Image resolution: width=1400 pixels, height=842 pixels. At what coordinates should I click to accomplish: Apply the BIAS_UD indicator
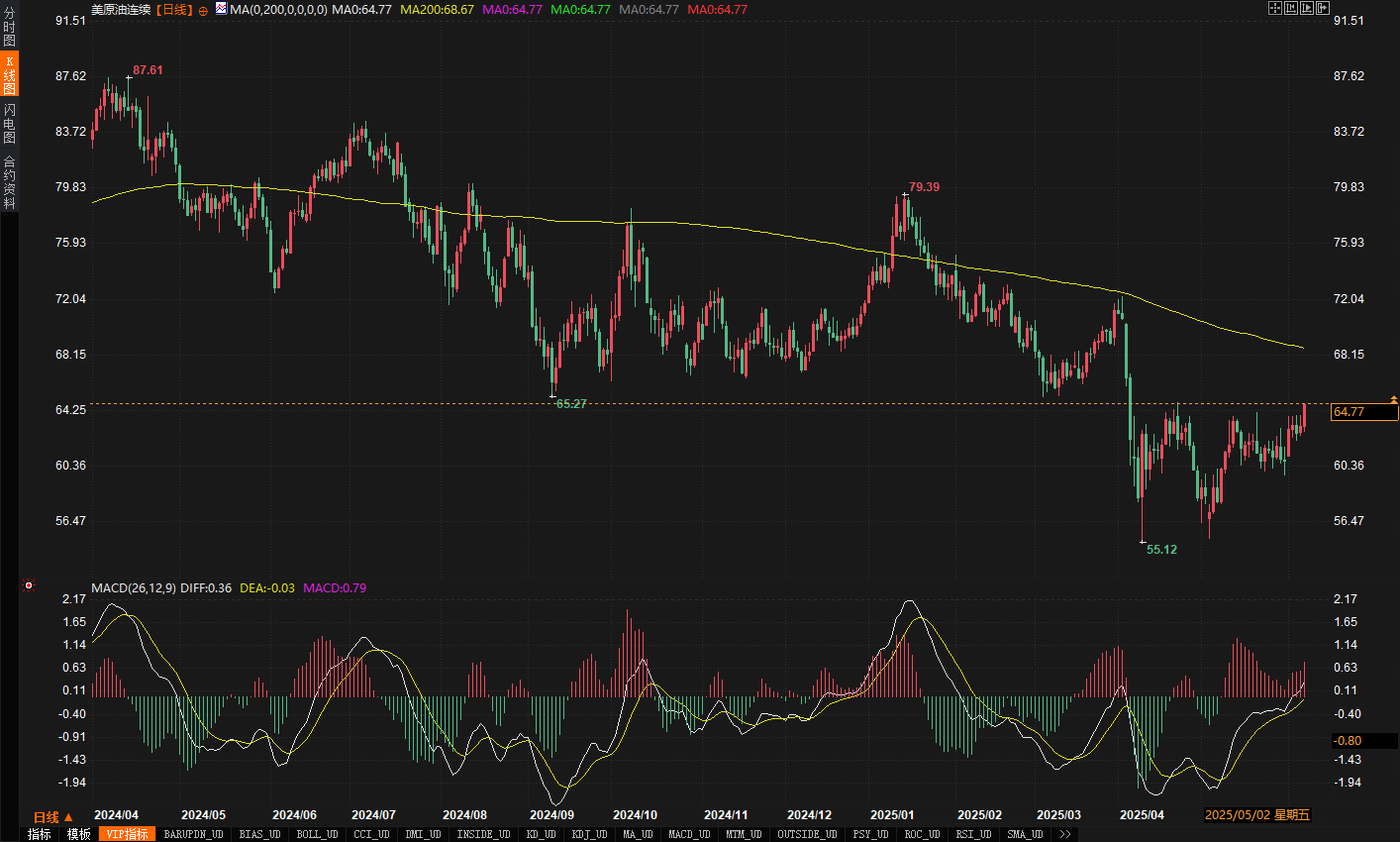259,834
